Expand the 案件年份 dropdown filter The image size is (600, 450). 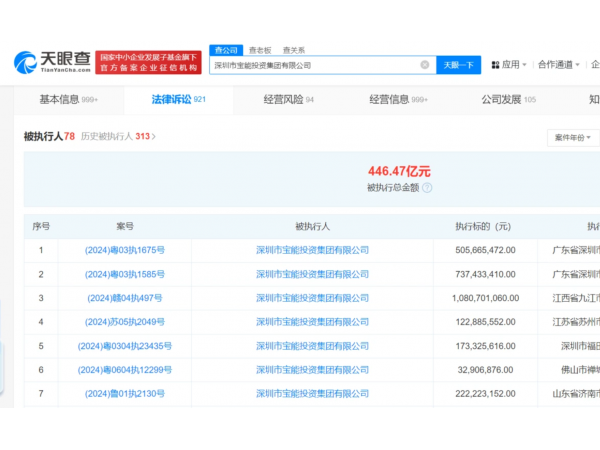pyautogui.click(x=573, y=137)
